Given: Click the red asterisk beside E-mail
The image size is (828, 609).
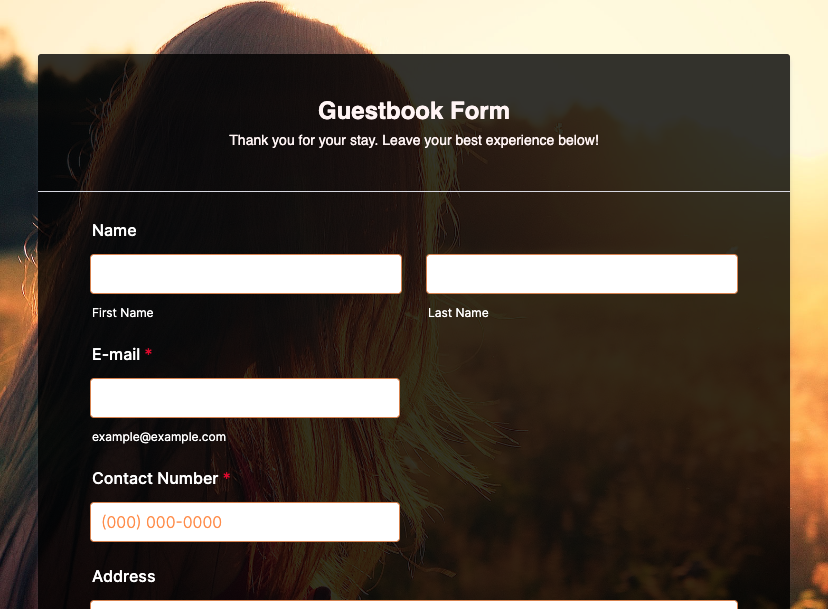Looking at the screenshot, I should point(149,355).
